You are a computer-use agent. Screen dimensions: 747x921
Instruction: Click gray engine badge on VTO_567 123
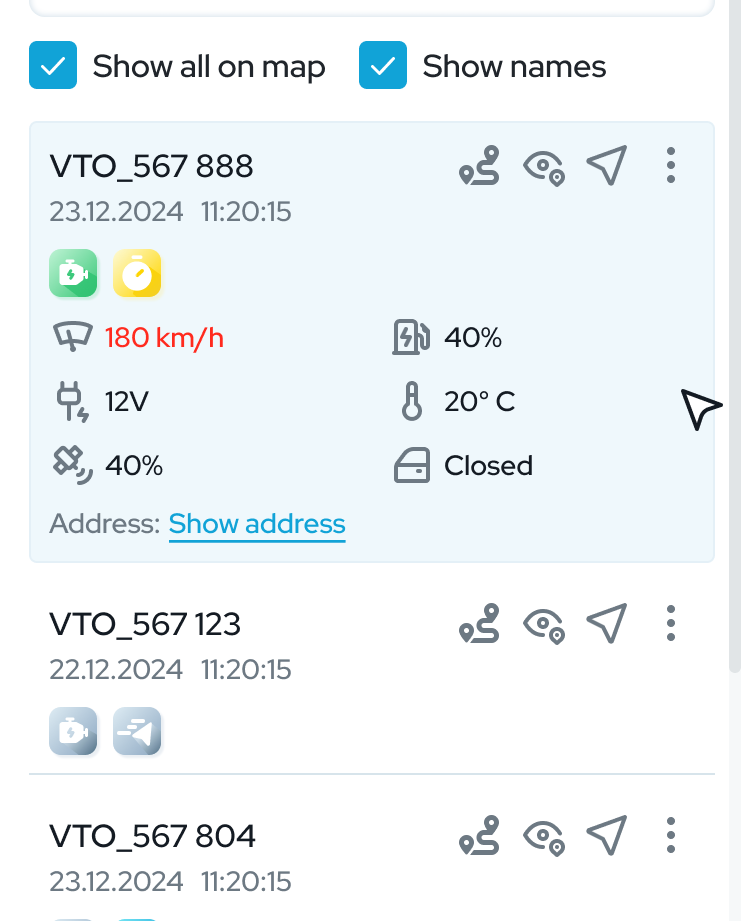(x=73, y=731)
